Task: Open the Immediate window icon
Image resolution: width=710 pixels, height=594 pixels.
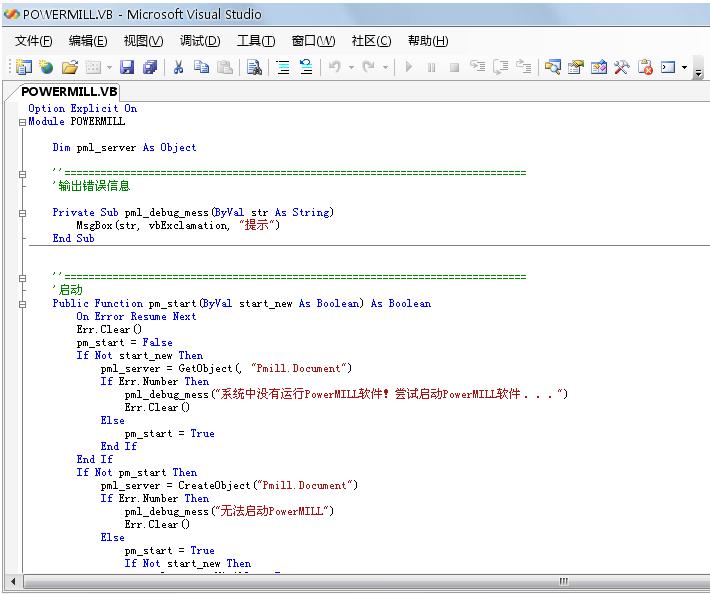Action: 668,67
